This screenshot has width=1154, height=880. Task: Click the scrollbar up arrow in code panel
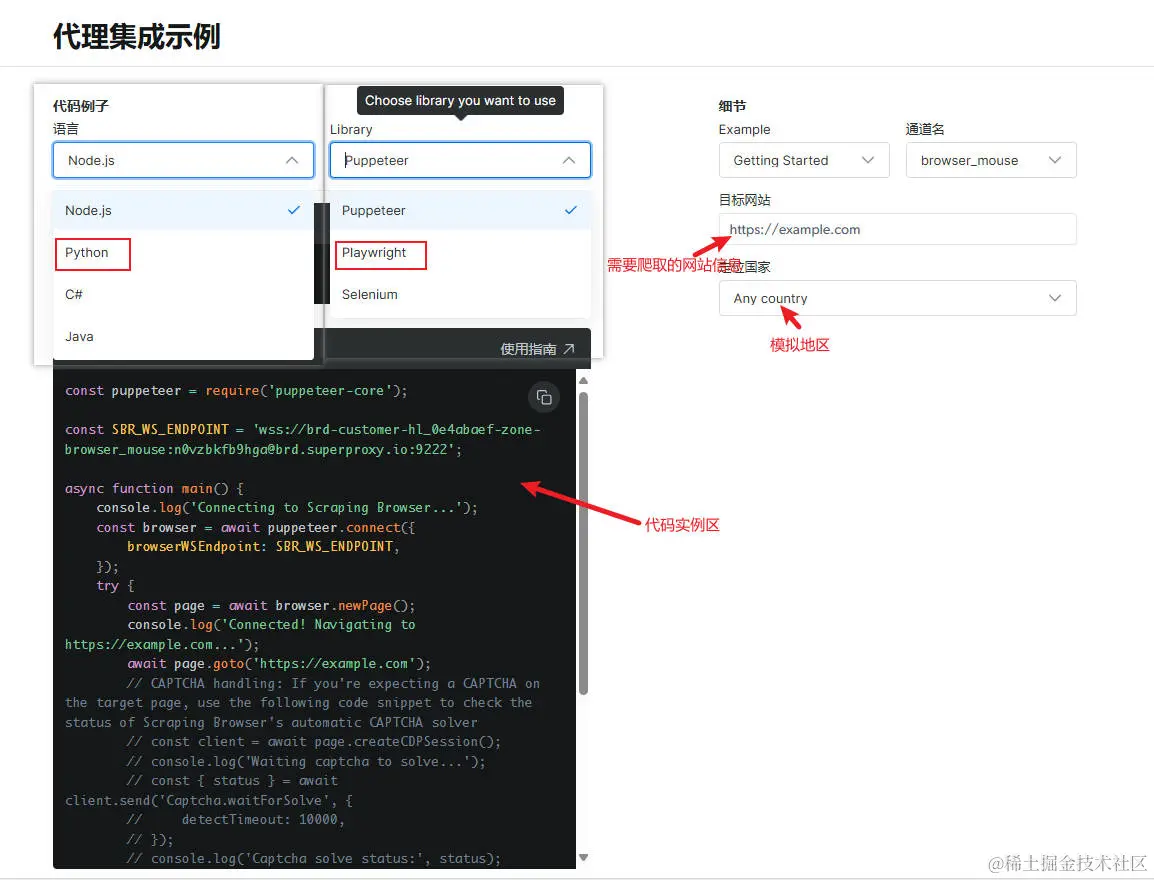(584, 380)
